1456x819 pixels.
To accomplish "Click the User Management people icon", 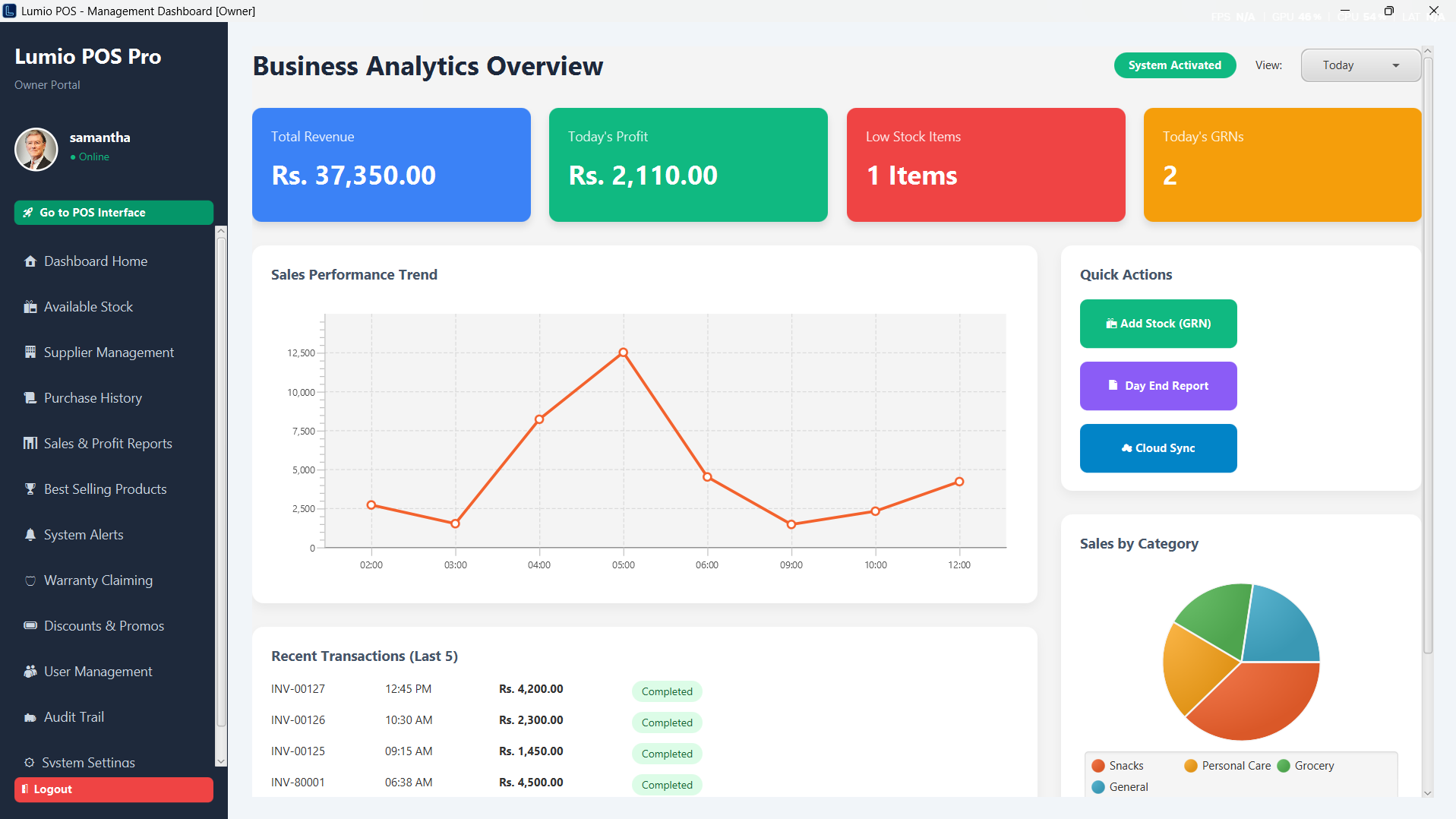I will [x=30, y=672].
